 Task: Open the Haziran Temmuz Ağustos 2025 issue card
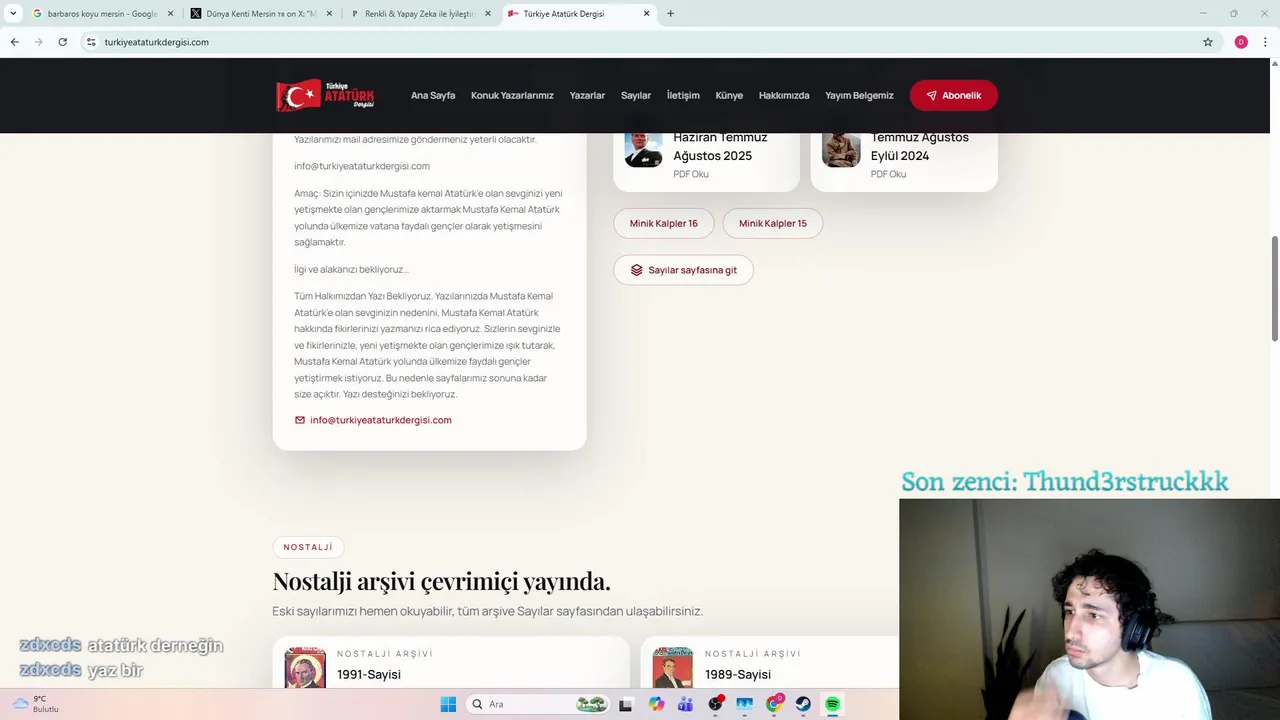click(x=706, y=160)
